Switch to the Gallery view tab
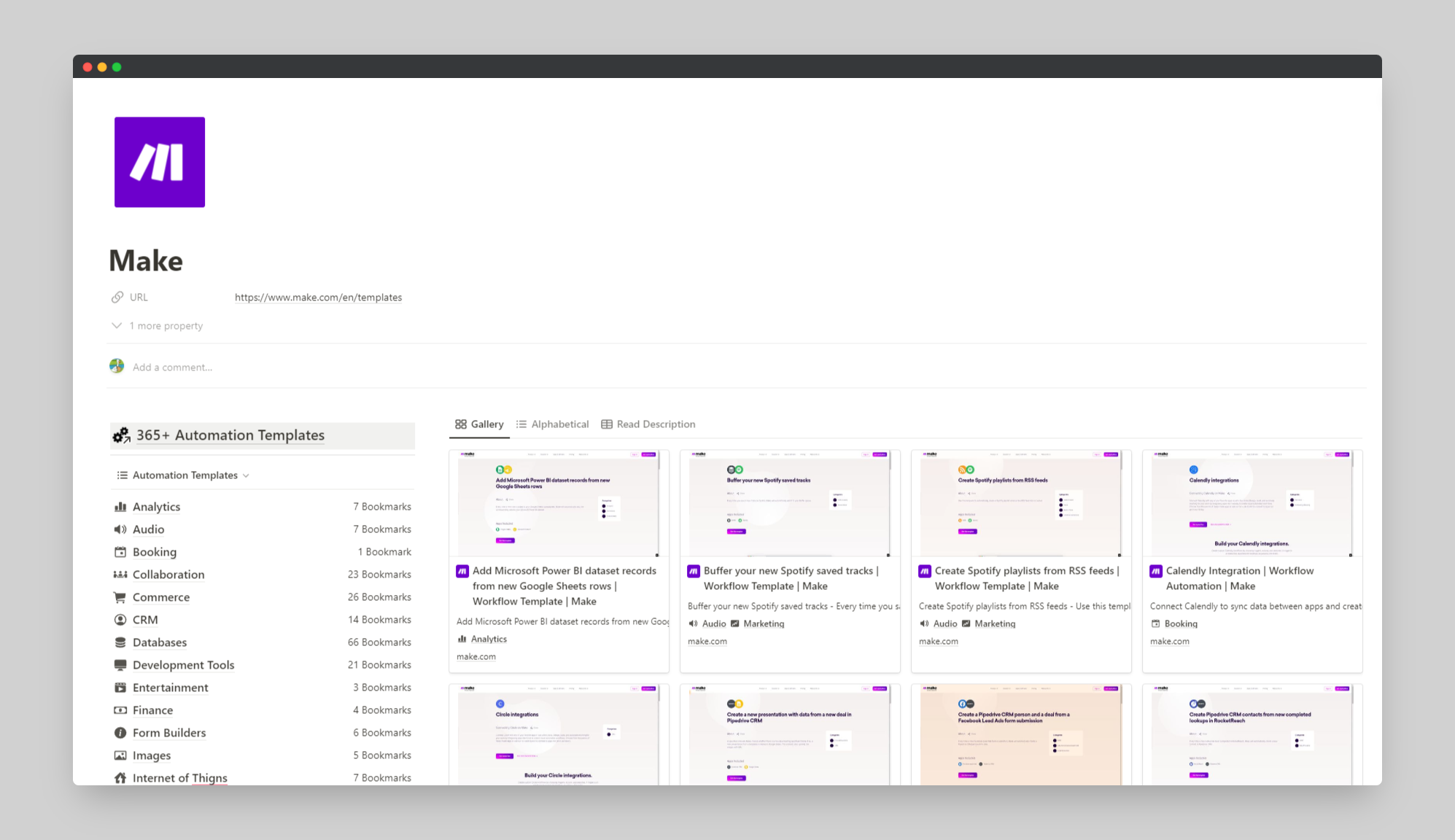The width and height of the screenshot is (1455, 840). (479, 424)
